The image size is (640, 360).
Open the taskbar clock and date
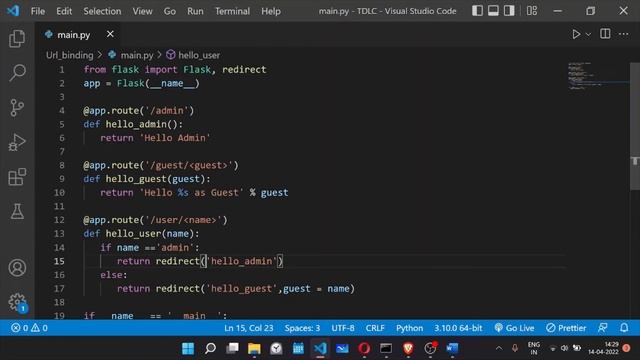tap(604, 348)
